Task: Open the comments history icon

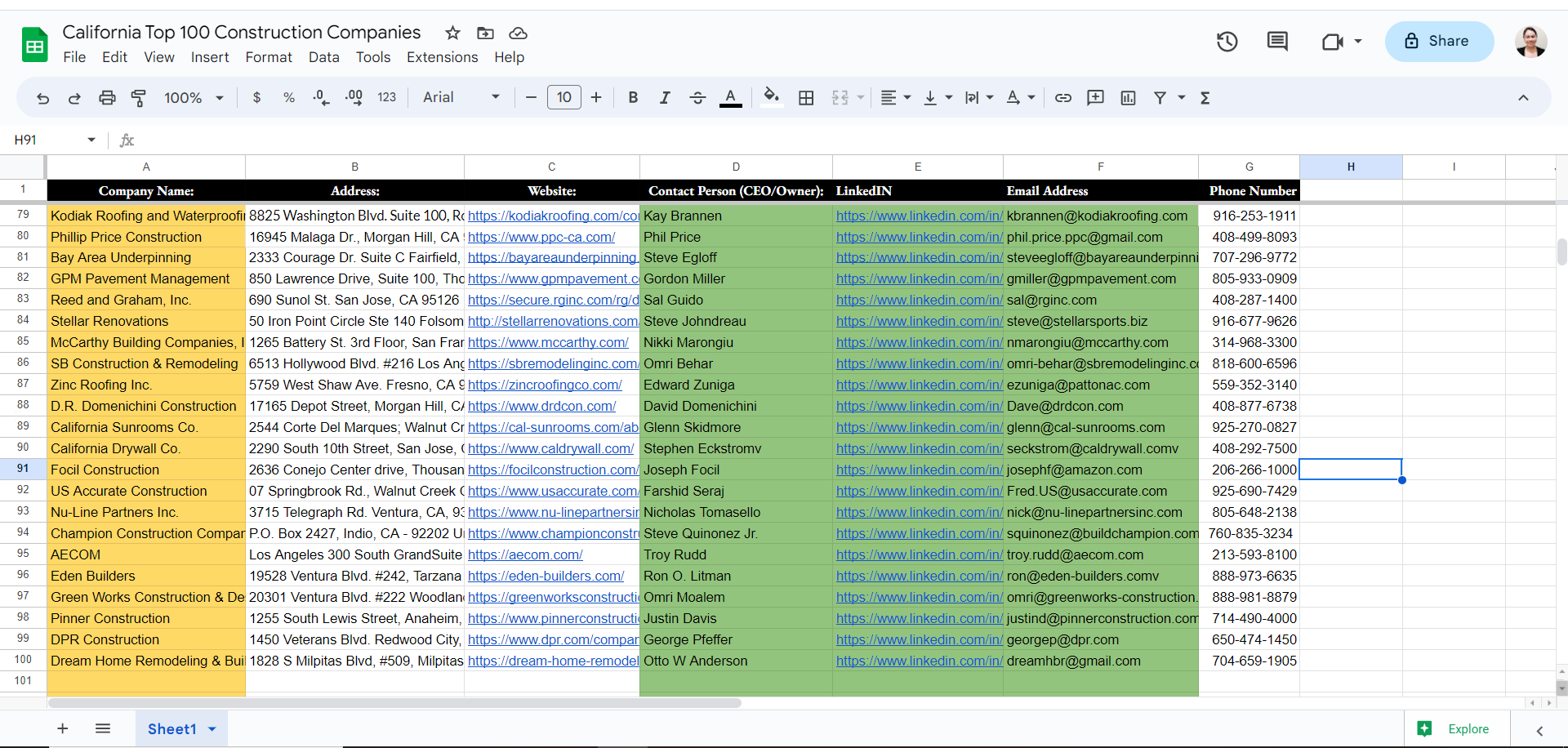Action: click(x=1277, y=41)
